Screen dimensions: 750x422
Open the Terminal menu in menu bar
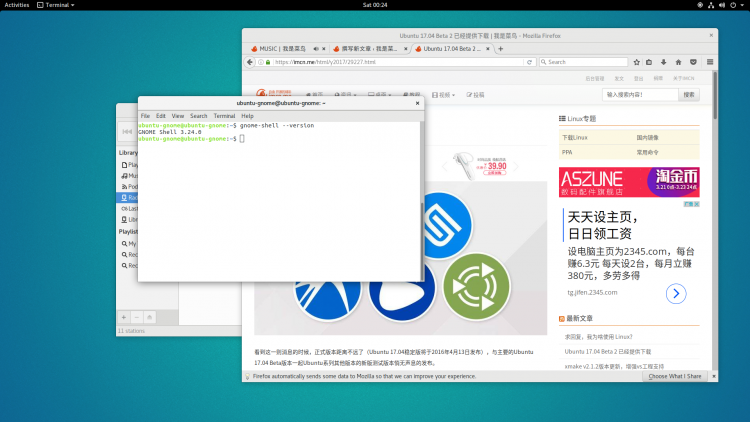point(224,116)
